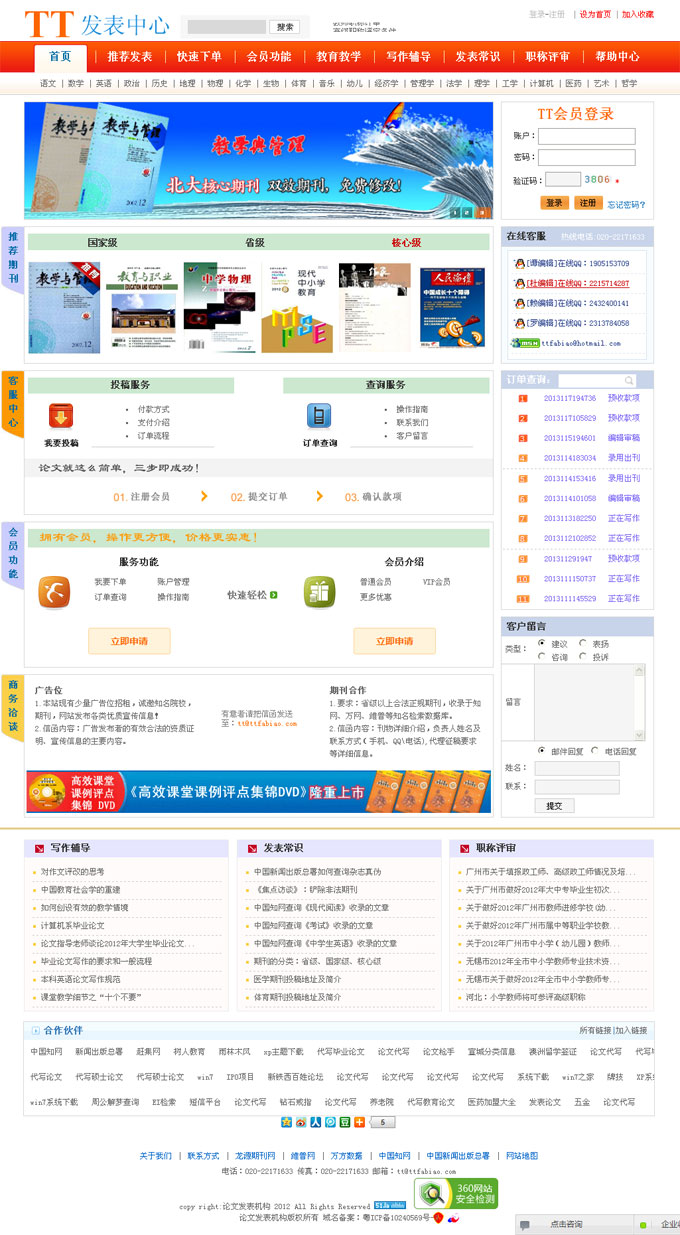Select the 建议 message type radio button

(x=541, y=644)
